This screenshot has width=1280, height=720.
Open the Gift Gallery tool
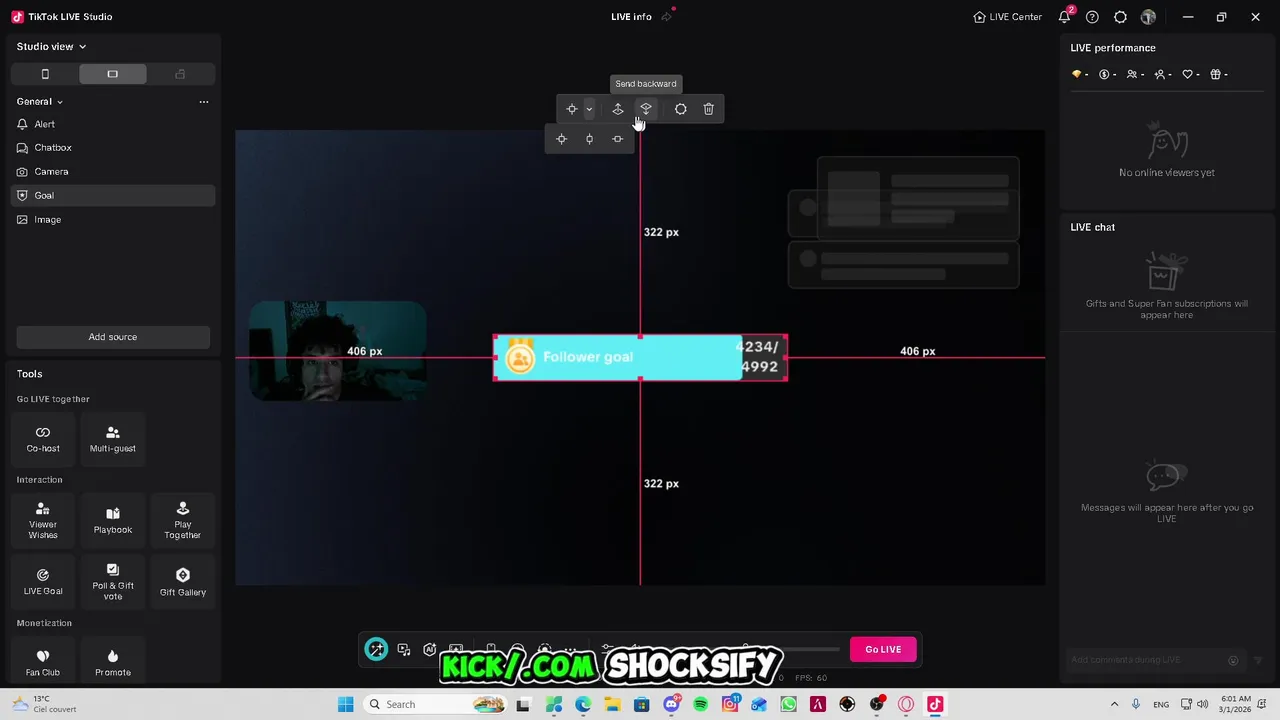(x=183, y=582)
